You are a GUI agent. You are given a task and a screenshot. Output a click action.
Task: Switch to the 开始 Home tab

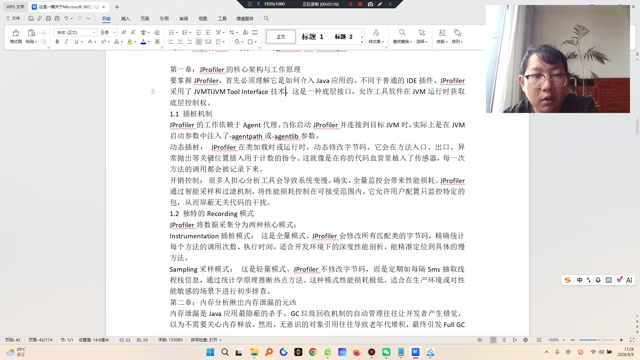(106, 19)
